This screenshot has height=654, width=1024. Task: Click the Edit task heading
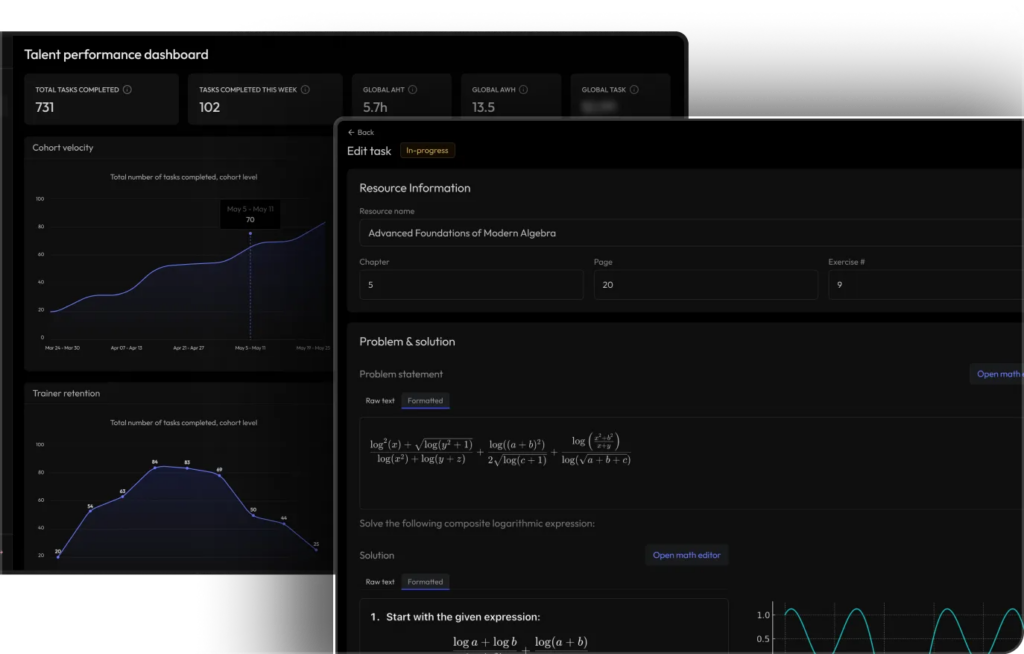[x=369, y=151]
